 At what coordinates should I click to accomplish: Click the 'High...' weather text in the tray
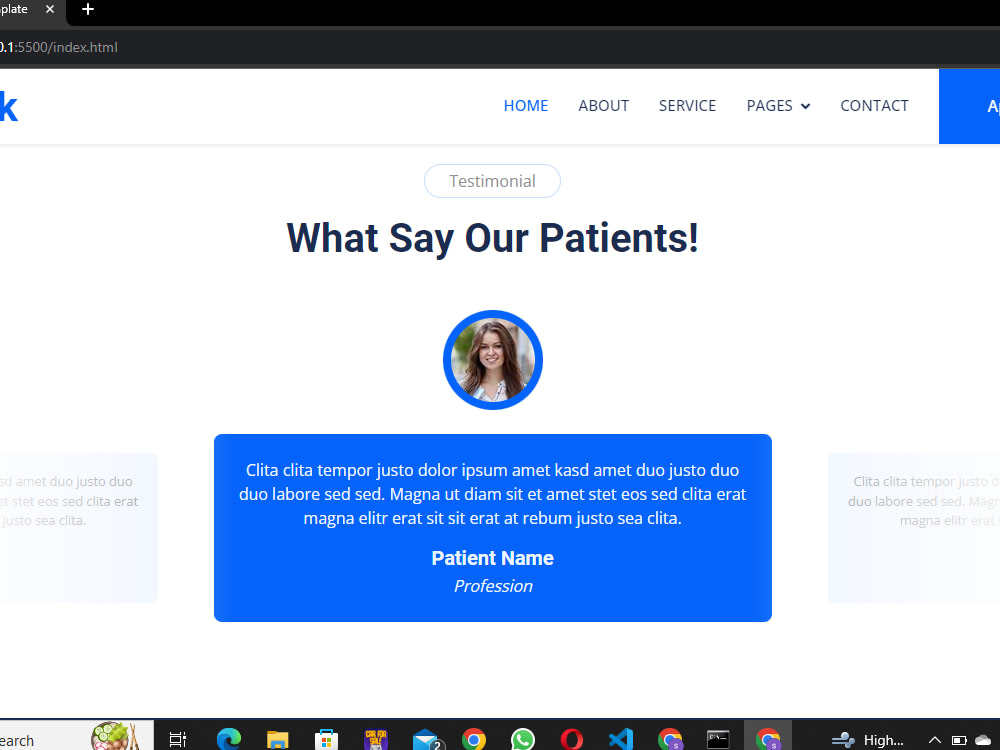coord(883,740)
